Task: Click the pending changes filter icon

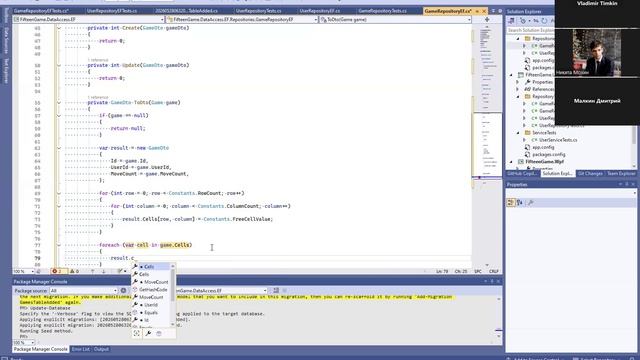Action: pos(523,21)
